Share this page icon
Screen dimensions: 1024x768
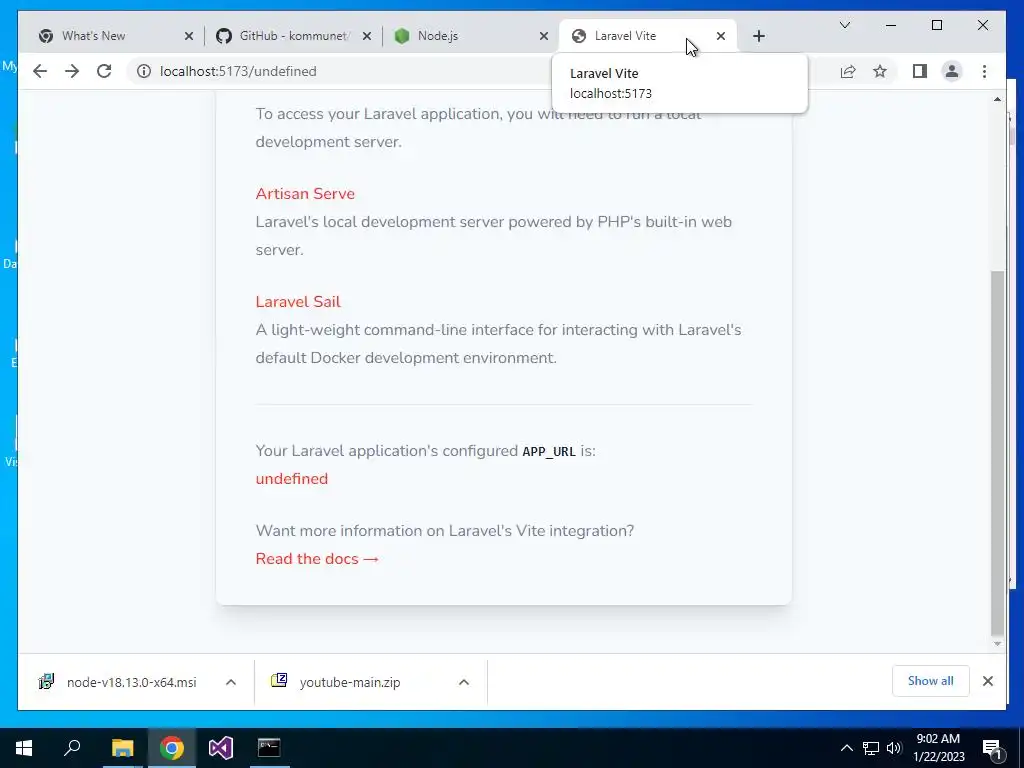click(848, 71)
